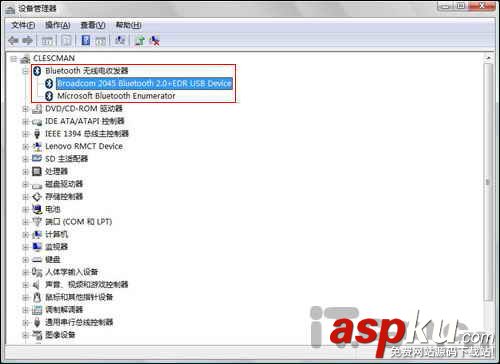The image size is (500, 364).
Task: Click the device icon beside Lenovo RMCT Device
Action: 37,146
